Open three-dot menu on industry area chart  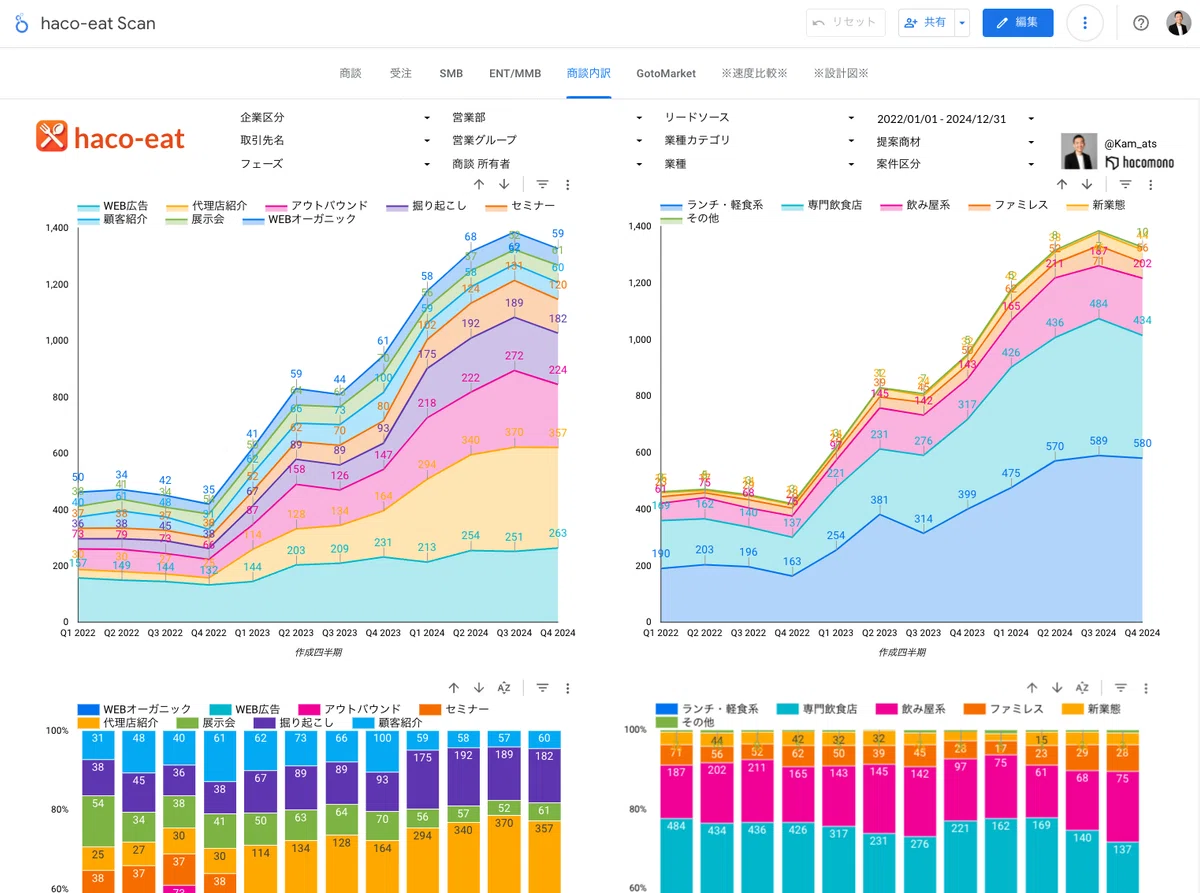click(x=1150, y=184)
